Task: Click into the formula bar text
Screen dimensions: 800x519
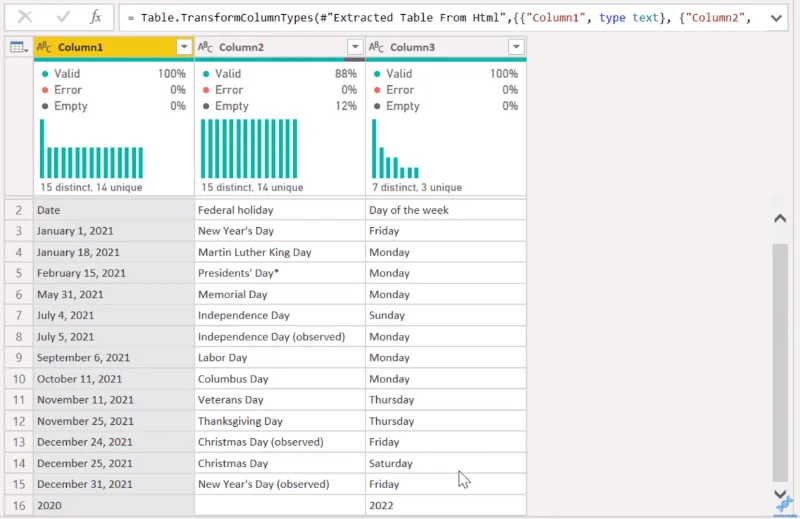Action: [x=439, y=18]
